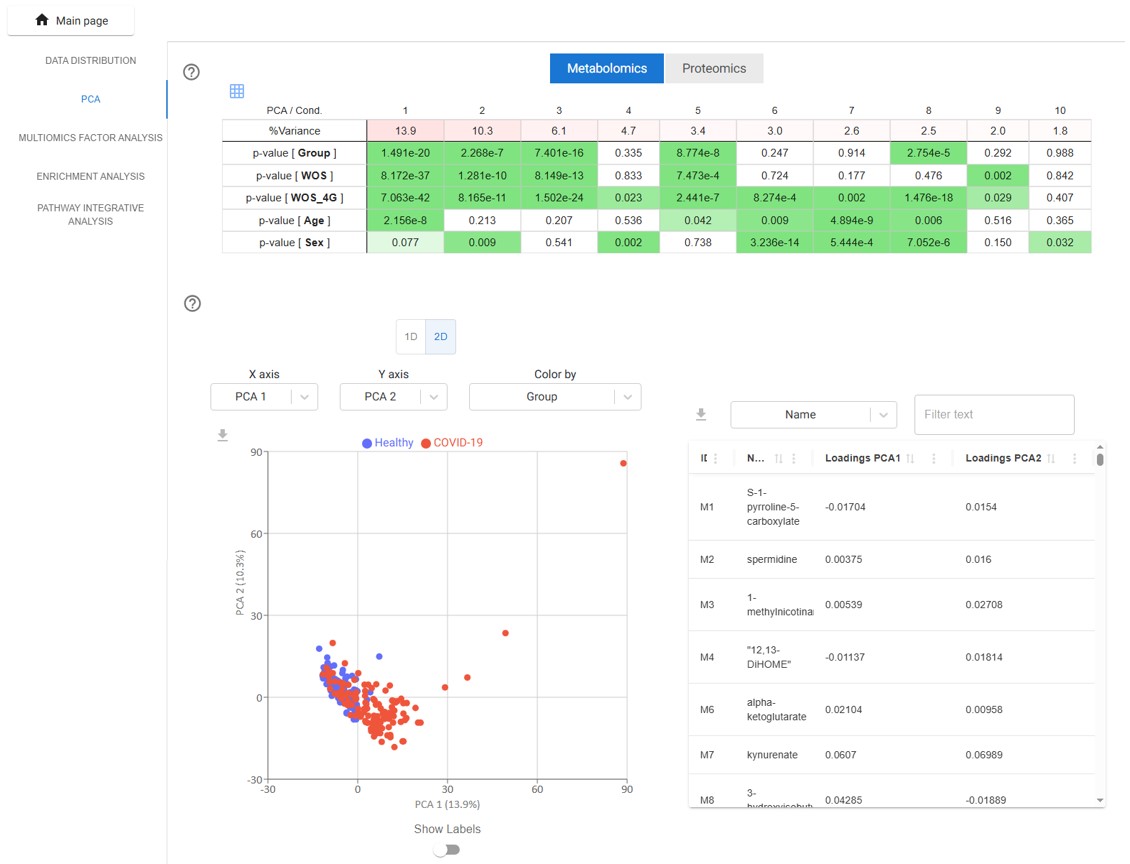
Task: Toggle the Healthy legend color marker
Action: pos(367,443)
